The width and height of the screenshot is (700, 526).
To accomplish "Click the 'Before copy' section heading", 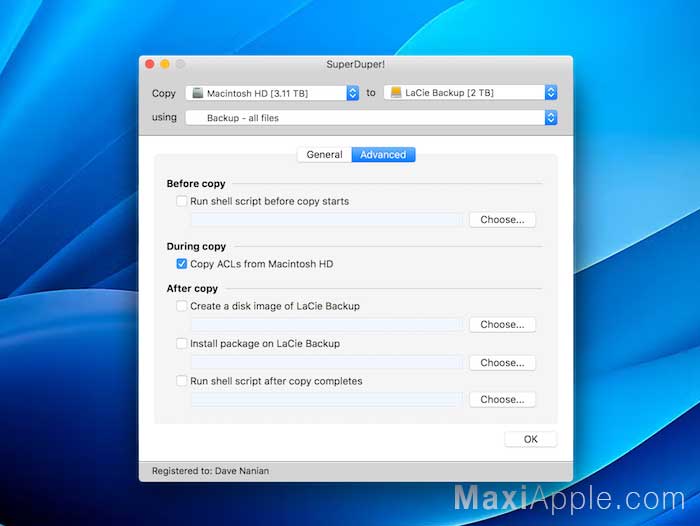I will pyautogui.click(x=196, y=184).
